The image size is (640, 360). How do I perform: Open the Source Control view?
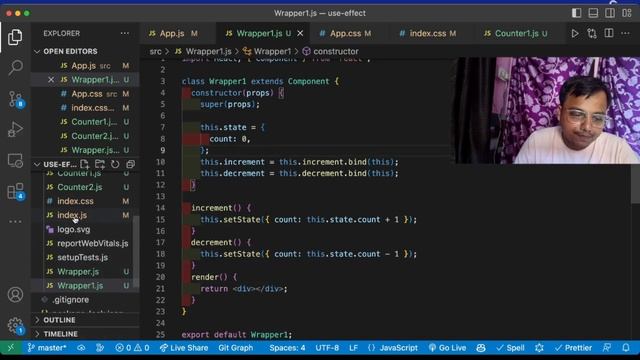click(x=16, y=98)
